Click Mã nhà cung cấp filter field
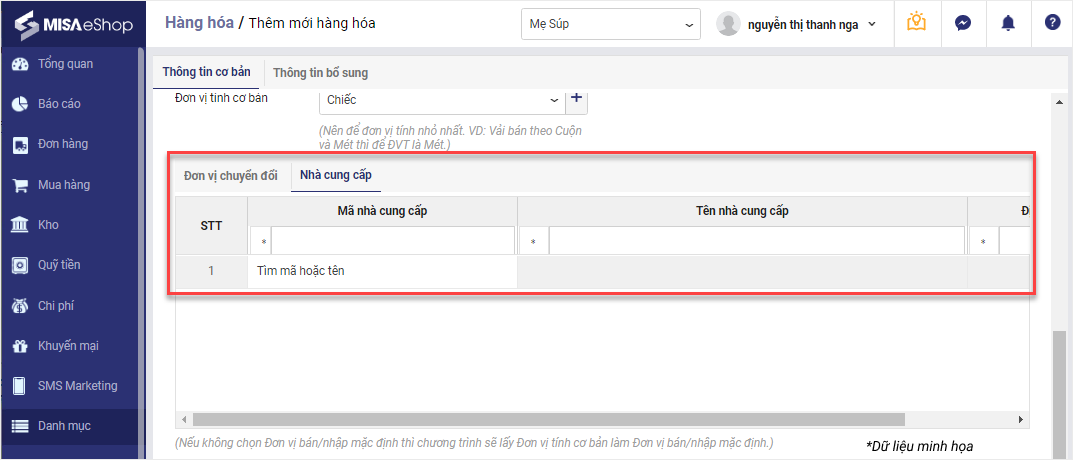 [393, 242]
